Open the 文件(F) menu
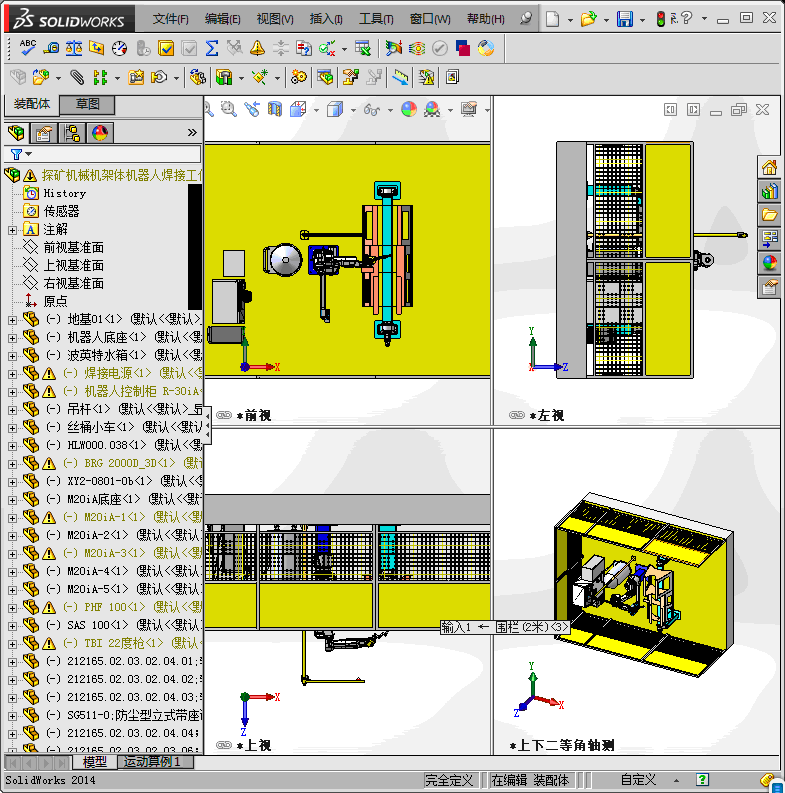 [x=170, y=19]
